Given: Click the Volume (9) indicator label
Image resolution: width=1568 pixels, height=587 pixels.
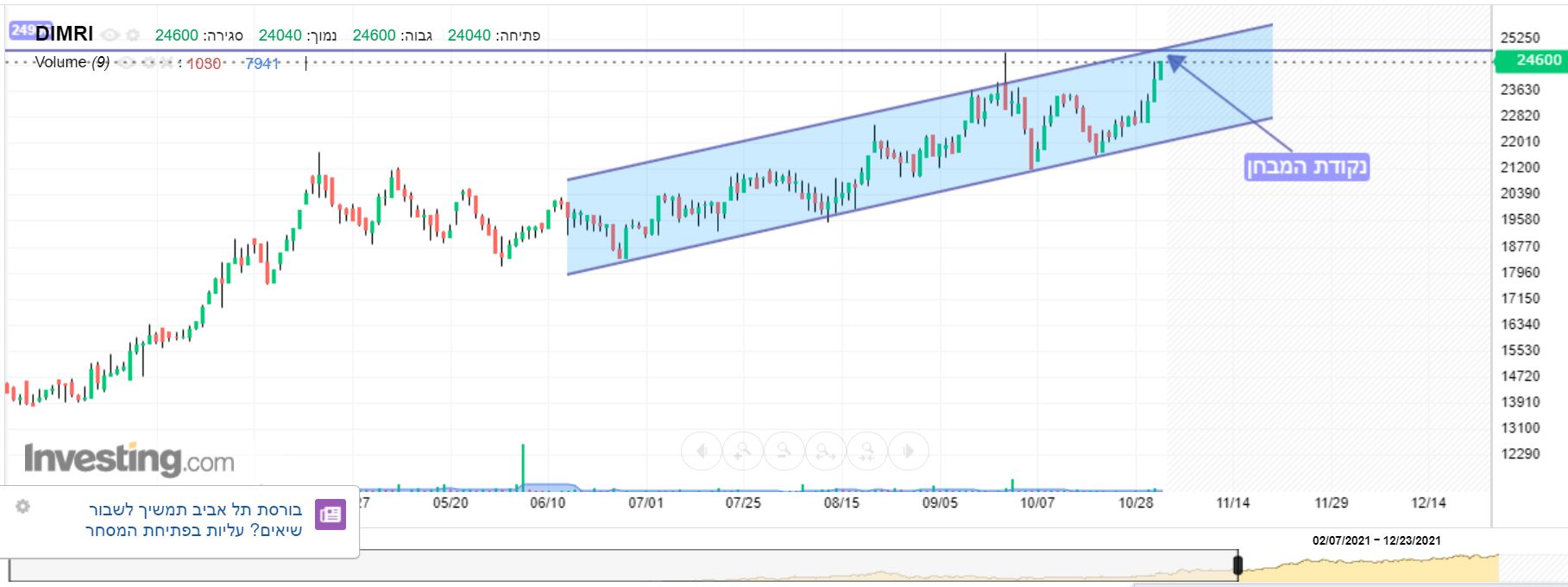Looking at the screenshot, I should (x=72, y=62).
